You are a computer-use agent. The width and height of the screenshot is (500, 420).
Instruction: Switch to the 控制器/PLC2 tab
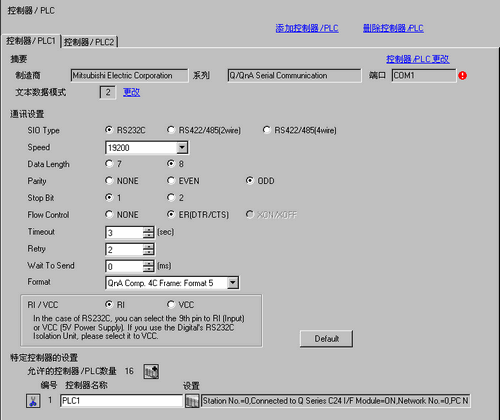[x=89, y=42]
